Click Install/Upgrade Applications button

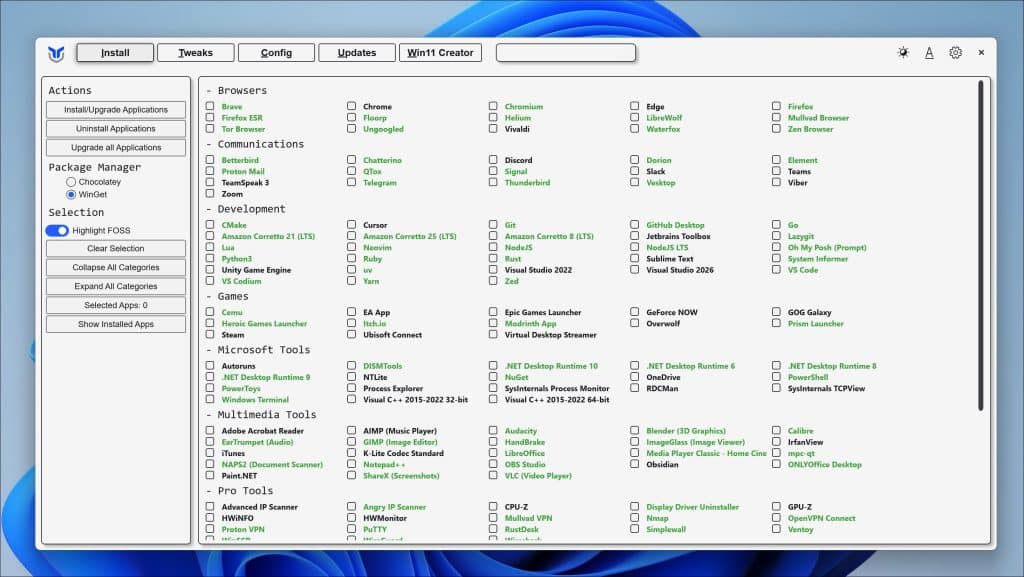pyautogui.click(x=116, y=110)
